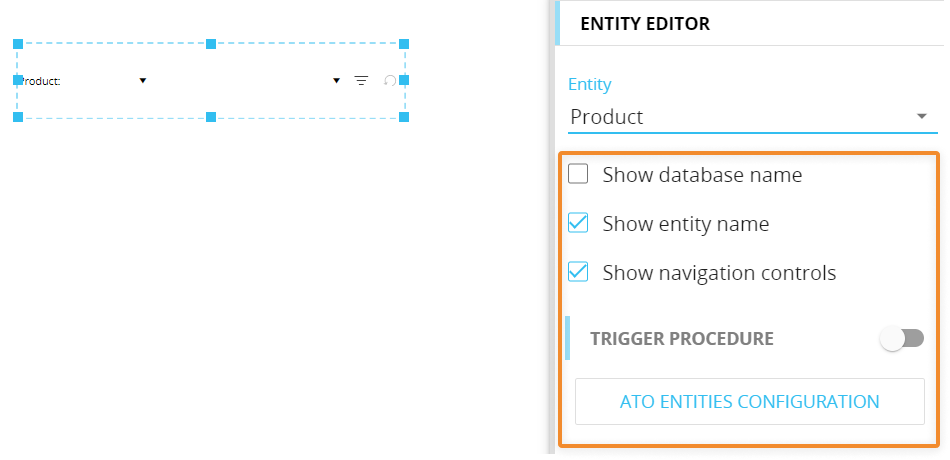This screenshot has height=460, width=950.
Task: Click the Entity field label
Action: 589,85
